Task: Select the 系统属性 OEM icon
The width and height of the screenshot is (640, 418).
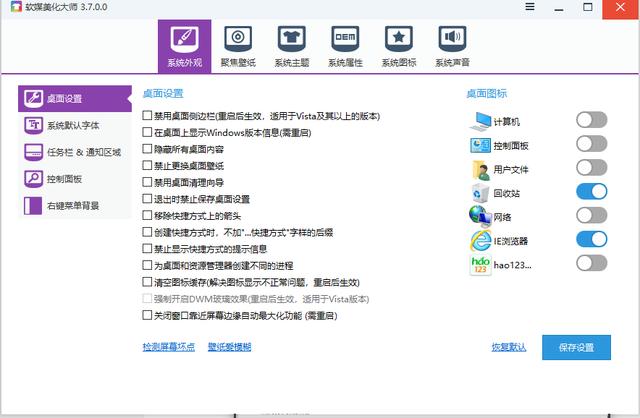Action: [345, 39]
